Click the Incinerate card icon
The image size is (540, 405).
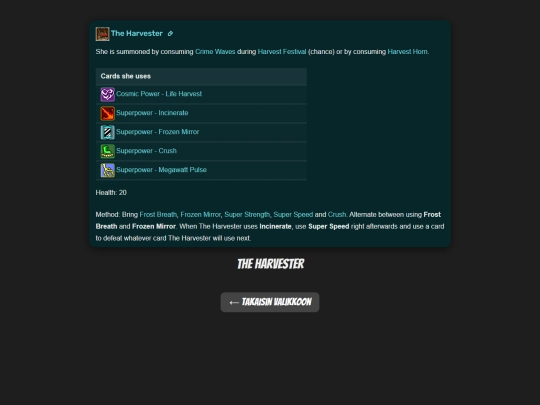[107, 113]
